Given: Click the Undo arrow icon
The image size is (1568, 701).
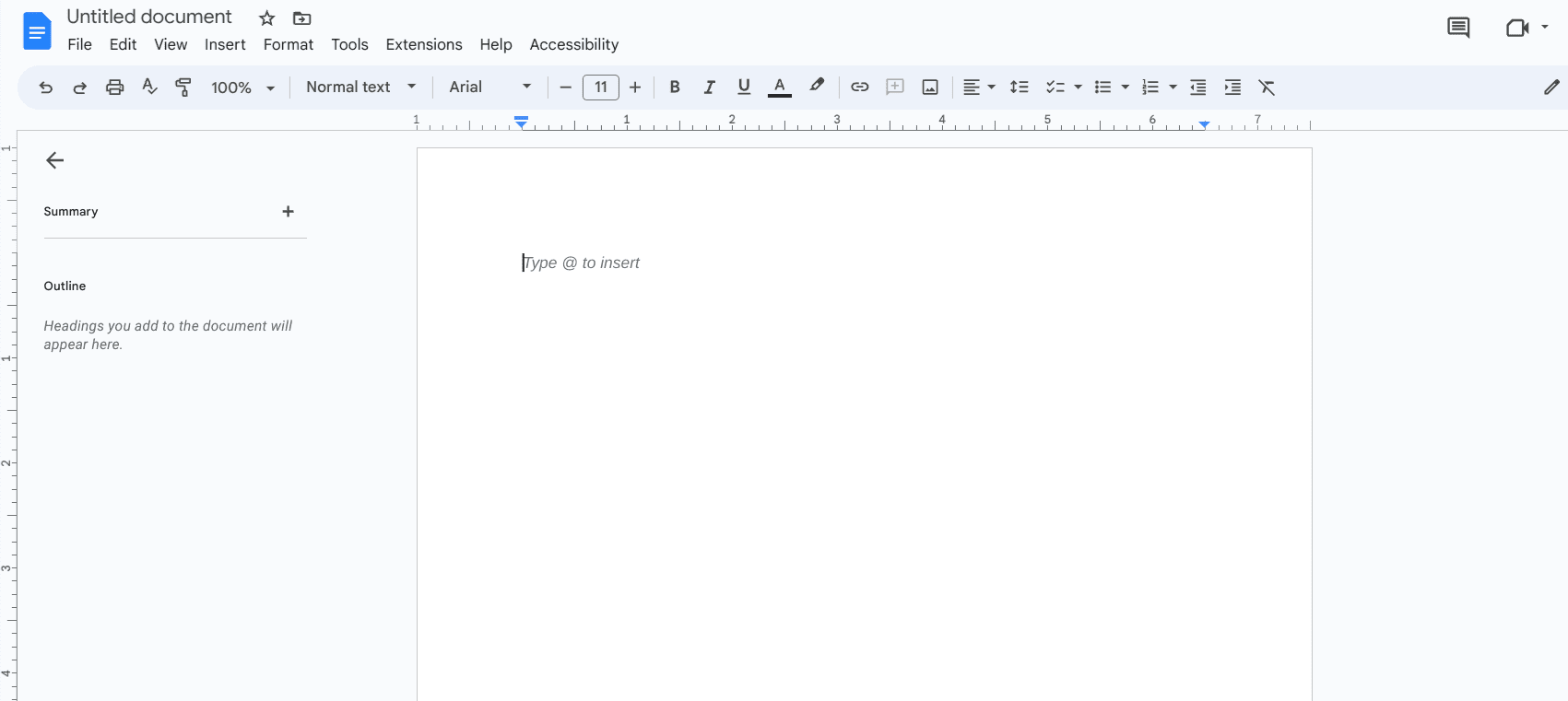Looking at the screenshot, I should coord(45,88).
